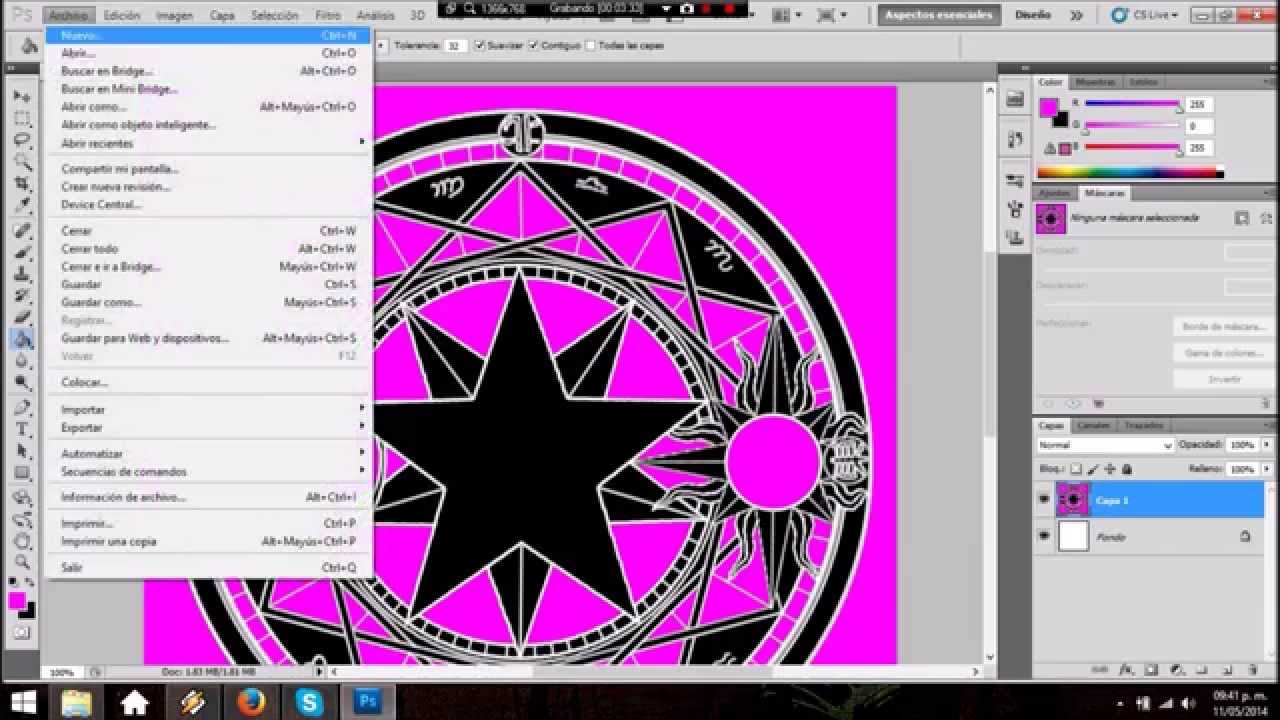Open the Opacidad slider arrow
Viewport: 1280px width, 720px height.
point(1267,445)
